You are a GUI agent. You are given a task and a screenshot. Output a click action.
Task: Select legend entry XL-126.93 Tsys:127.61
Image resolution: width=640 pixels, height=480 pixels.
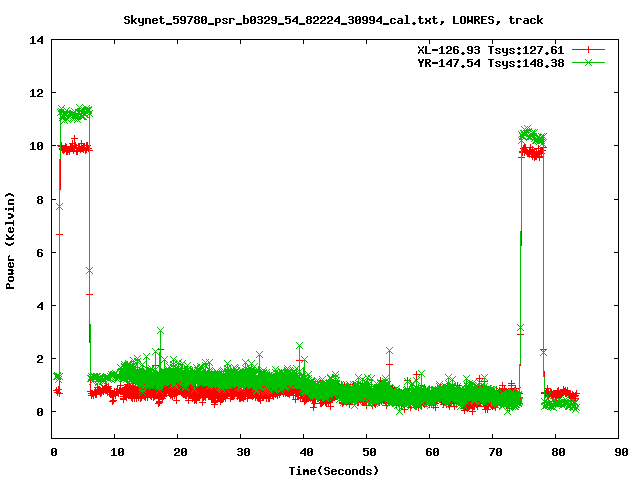(x=491, y=50)
